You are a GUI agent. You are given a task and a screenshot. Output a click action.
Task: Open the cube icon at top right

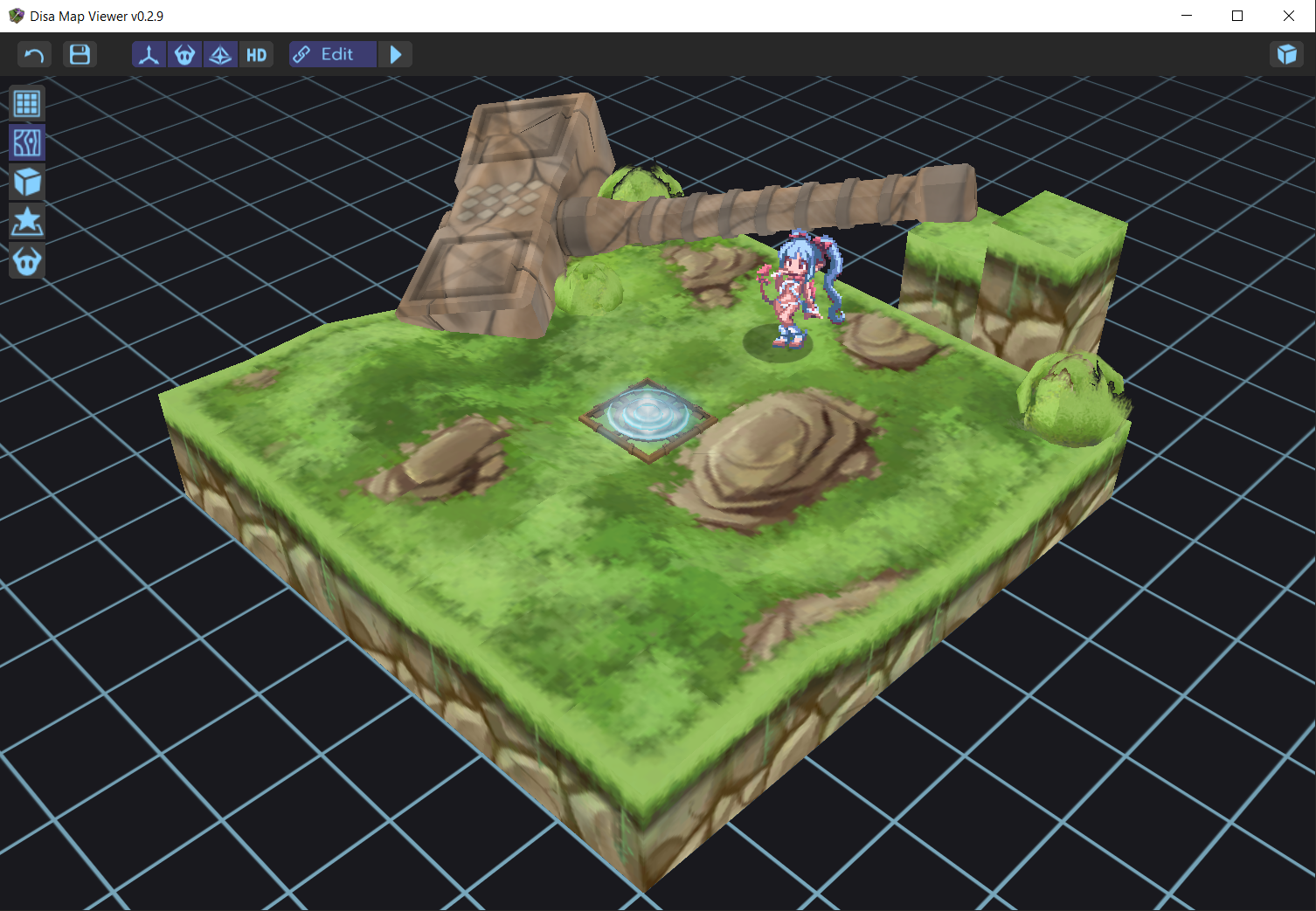pyautogui.click(x=1286, y=54)
